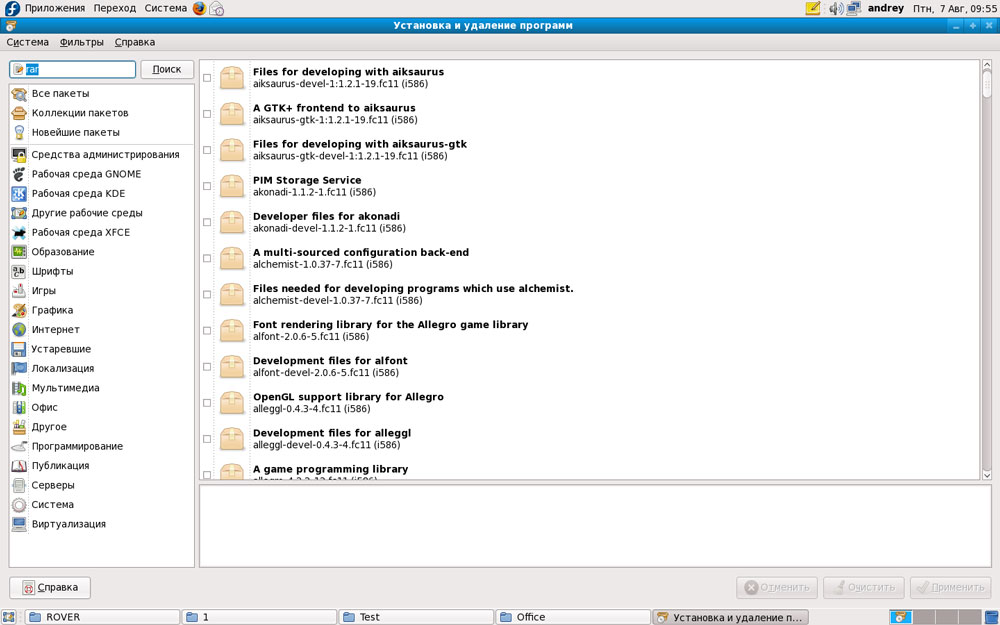Click the andrey user name in top panel
The image size is (1000, 625).
(x=885, y=8)
